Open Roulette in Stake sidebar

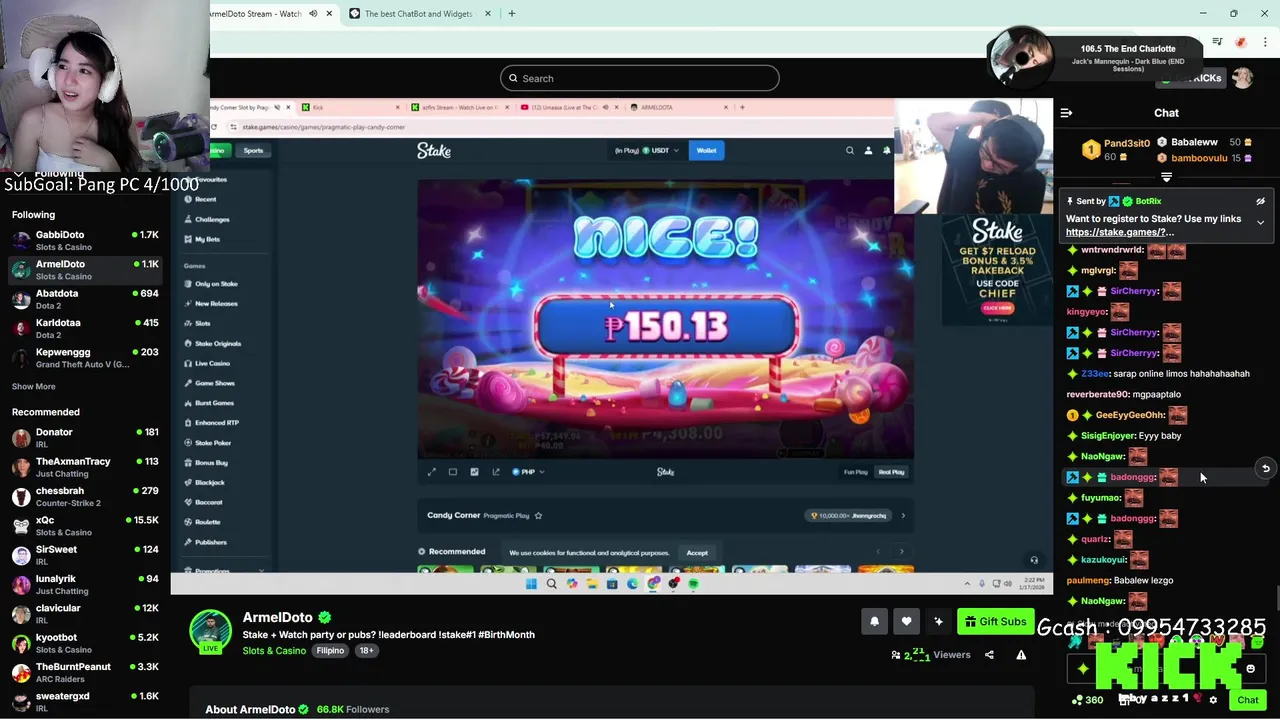[x=207, y=522]
